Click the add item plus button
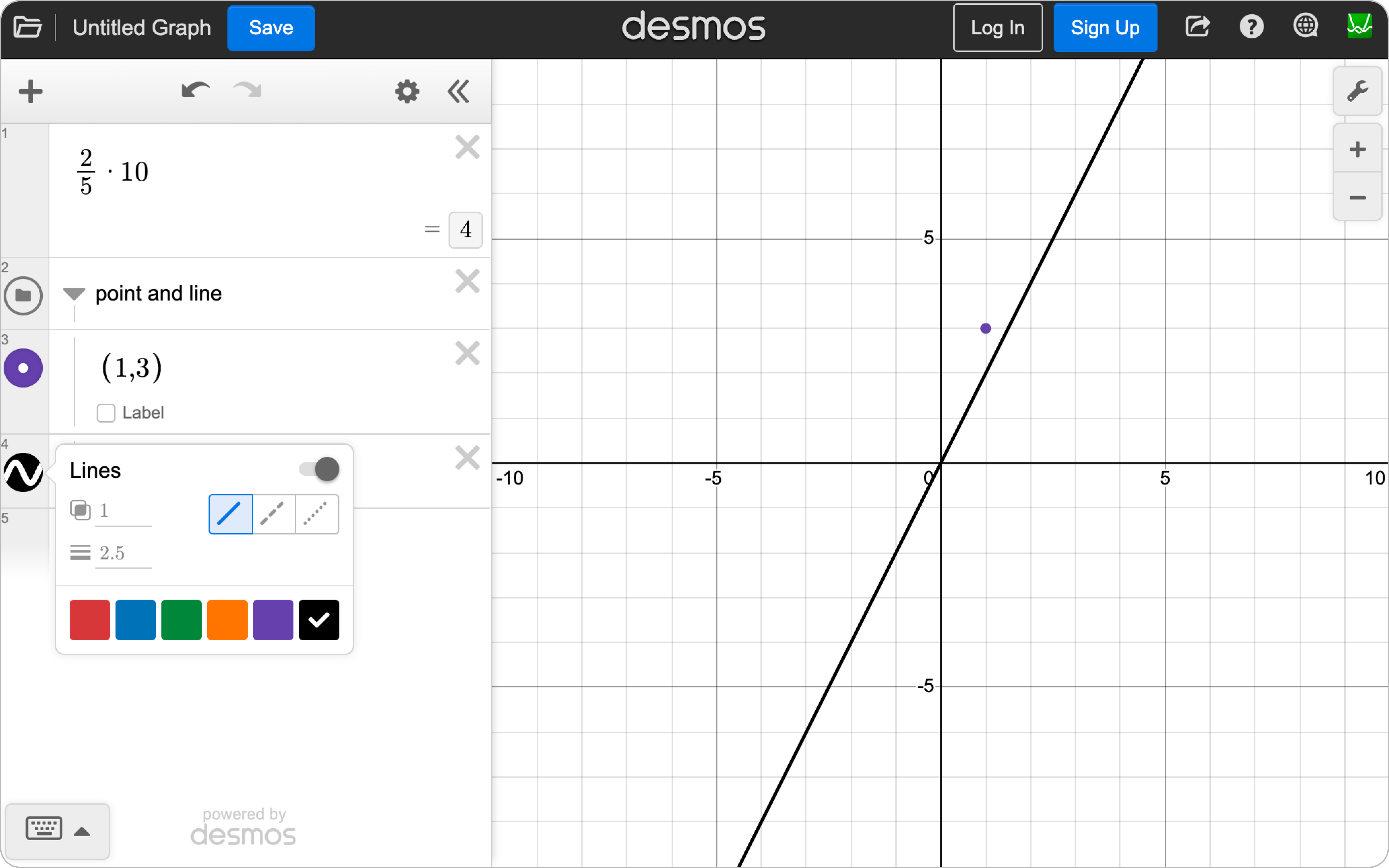The image size is (1389, 868). click(30, 91)
